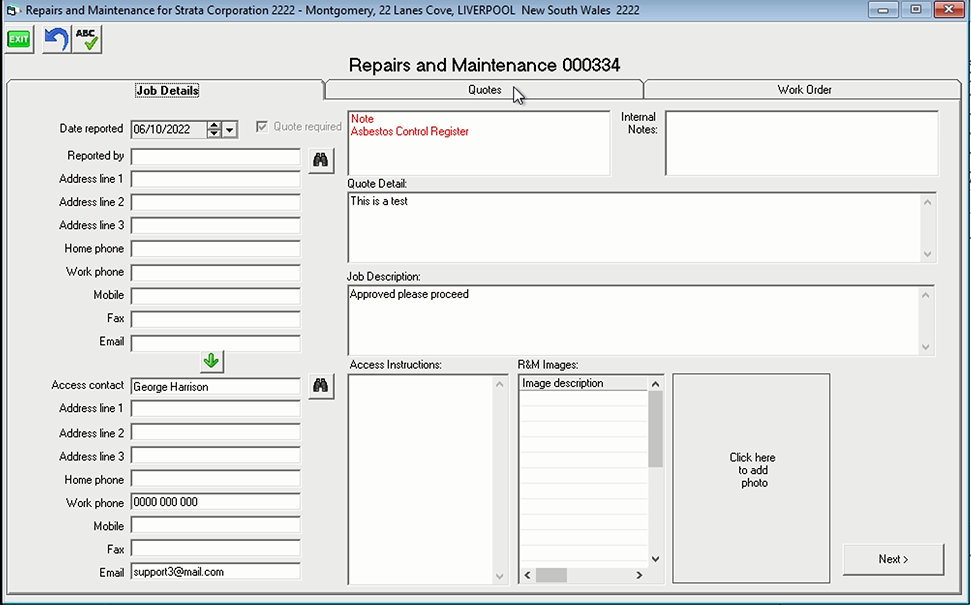Switch to the Quotes tab

(x=484, y=90)
